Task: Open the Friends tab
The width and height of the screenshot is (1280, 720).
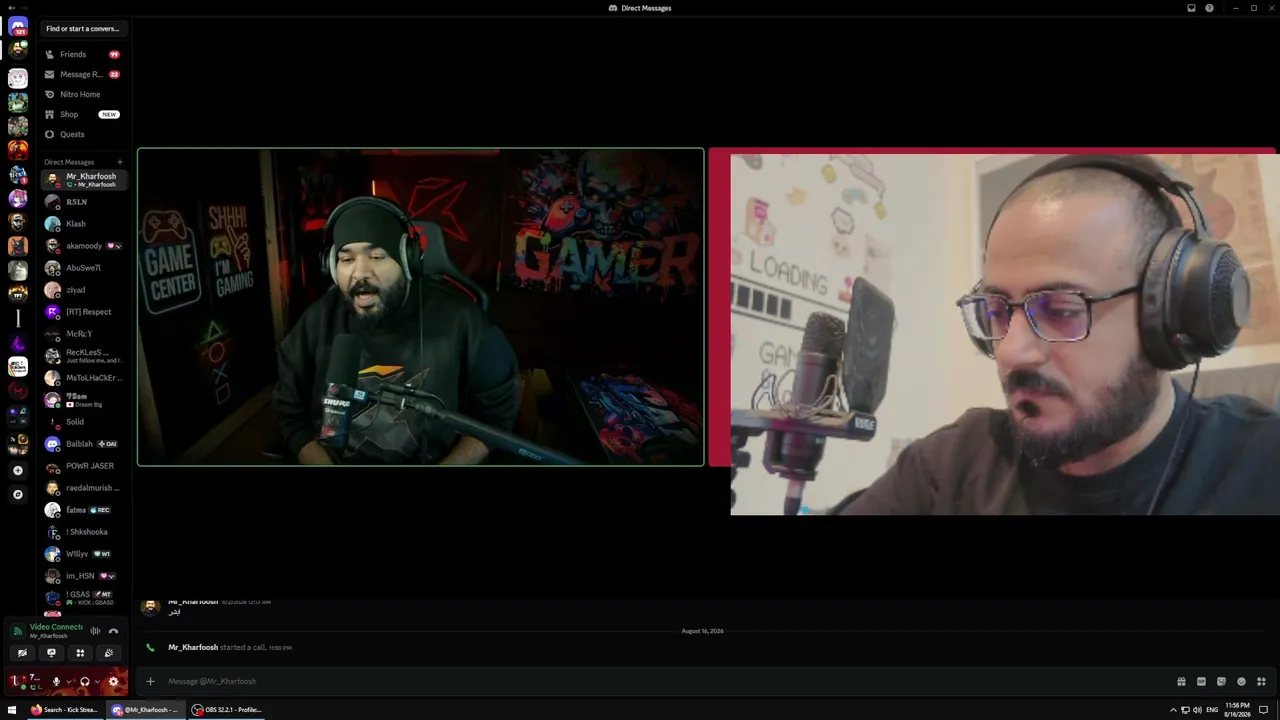Action: pyautogui.click(x=84, y=54)
